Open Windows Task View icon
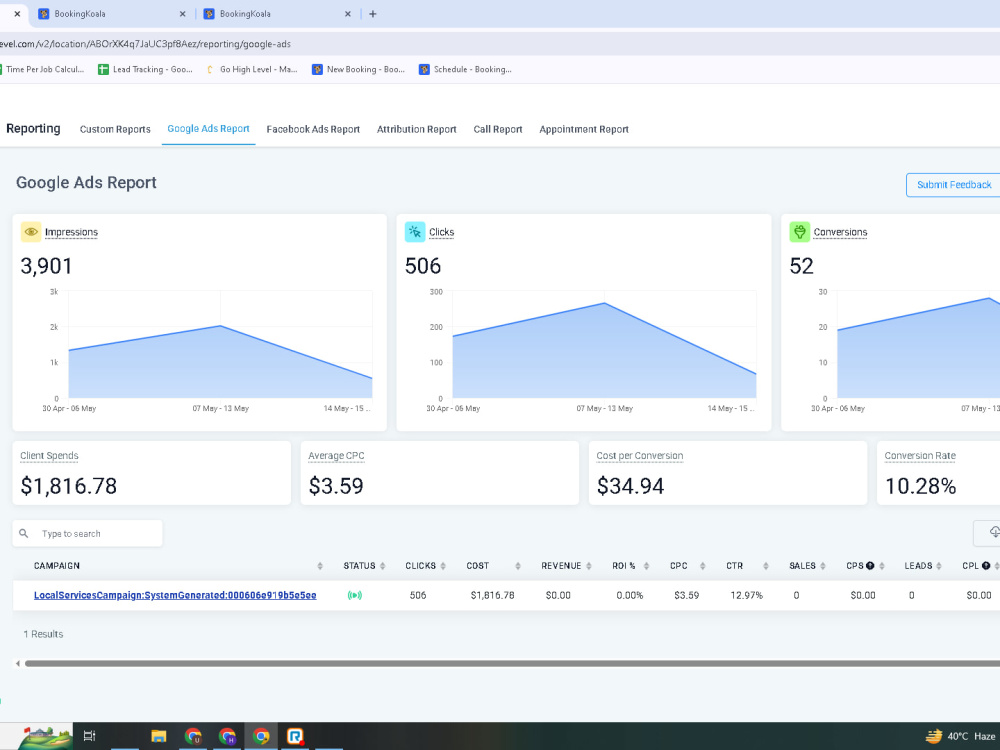This screenshot has height=750, width=1000. pos(89,736)
